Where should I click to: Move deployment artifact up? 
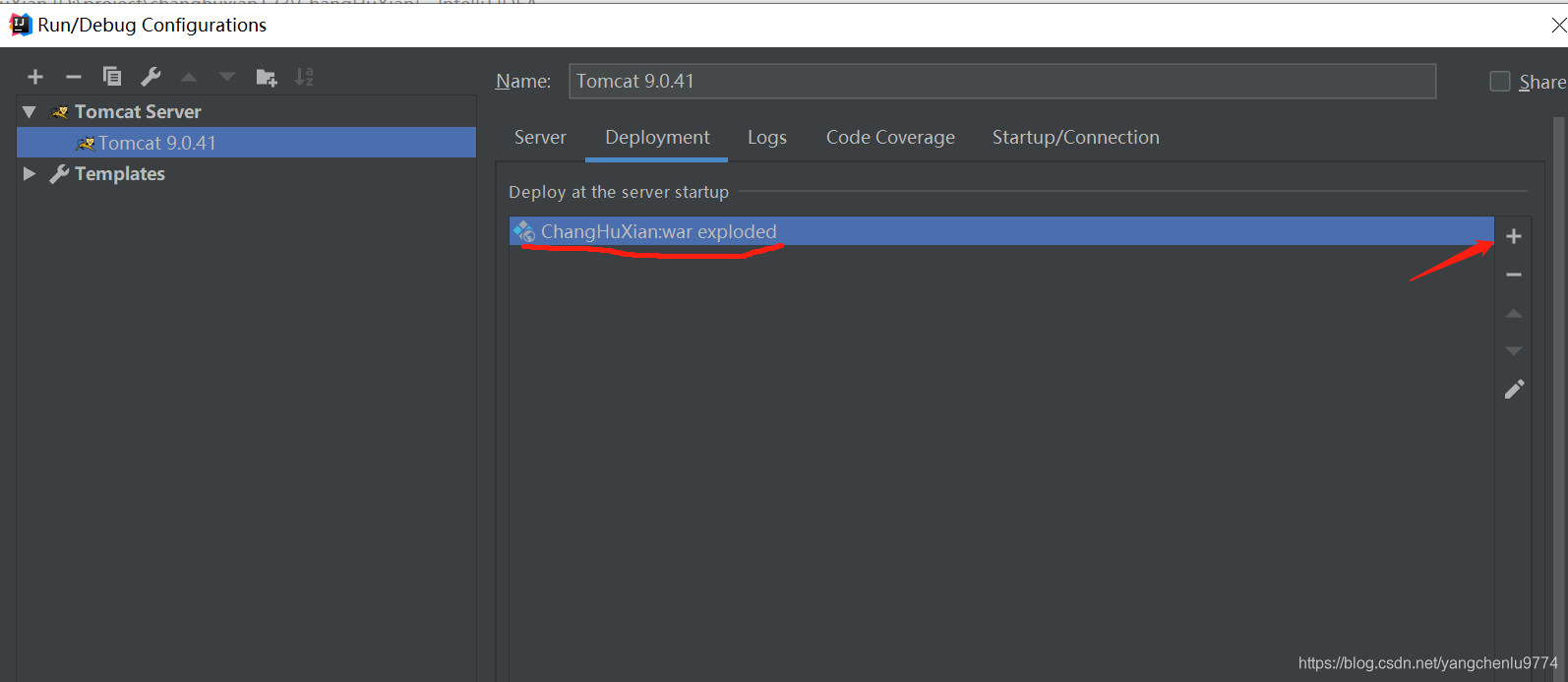point(1514,313)
